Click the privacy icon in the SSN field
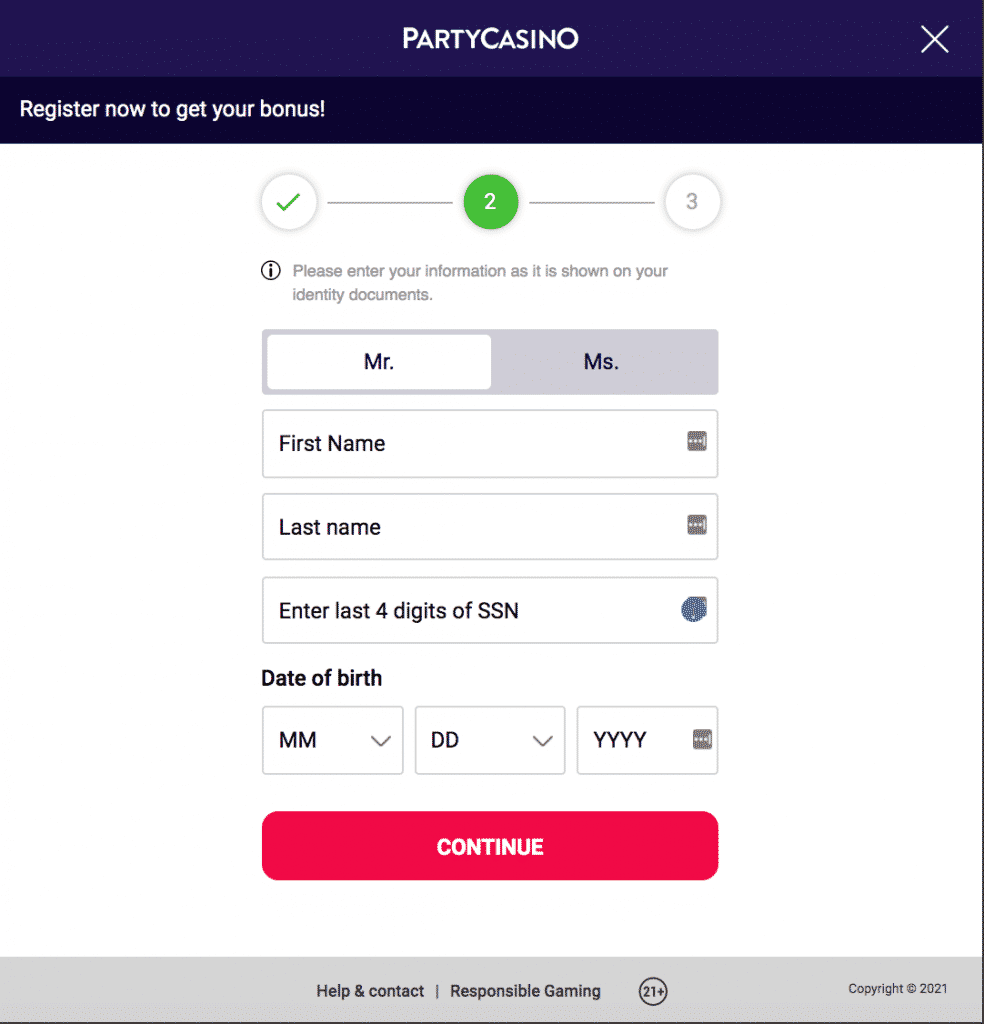The width and height of the screenshot is (984, 1024). tap(694, 610)
